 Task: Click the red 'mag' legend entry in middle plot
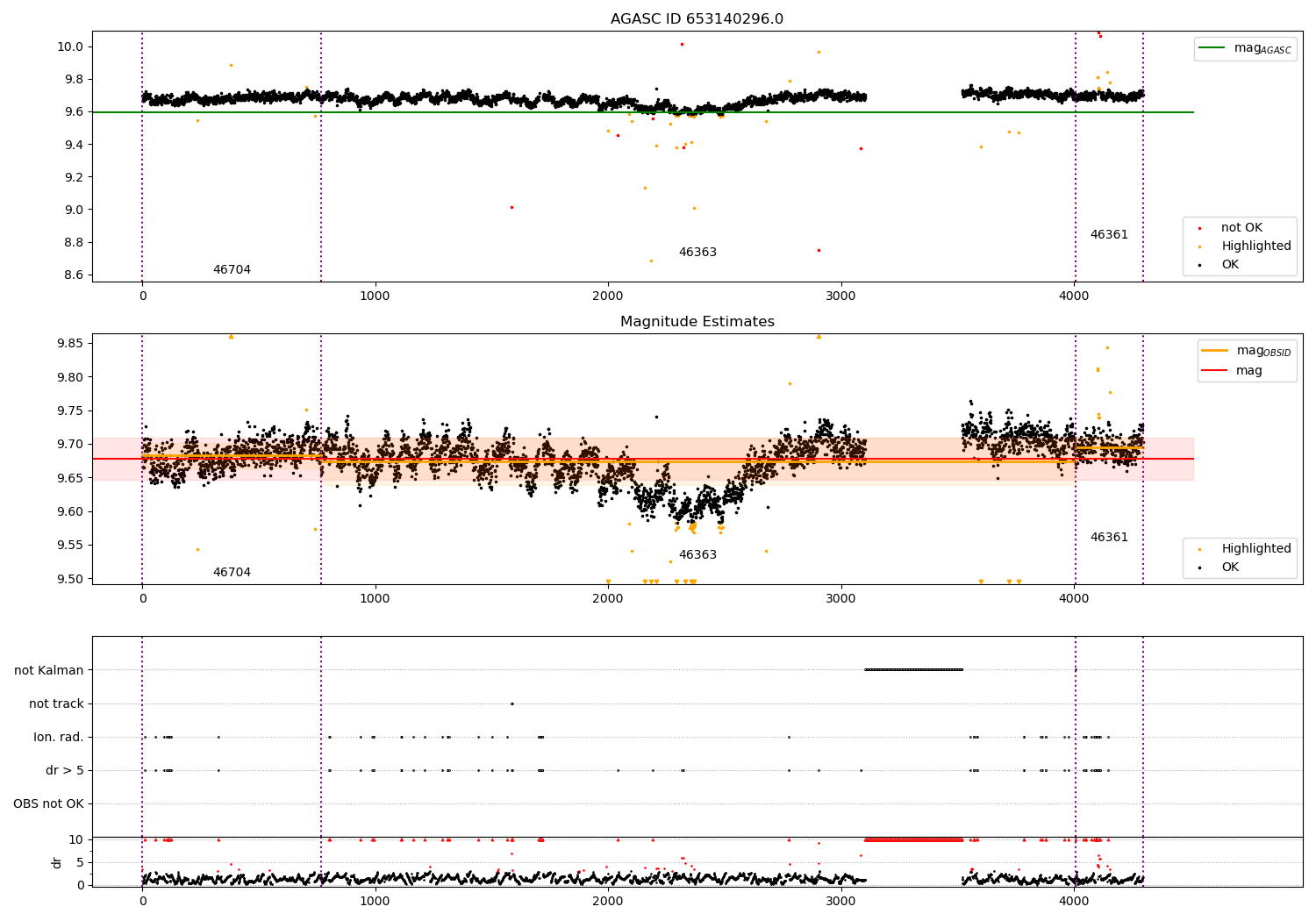[1248, 371]
